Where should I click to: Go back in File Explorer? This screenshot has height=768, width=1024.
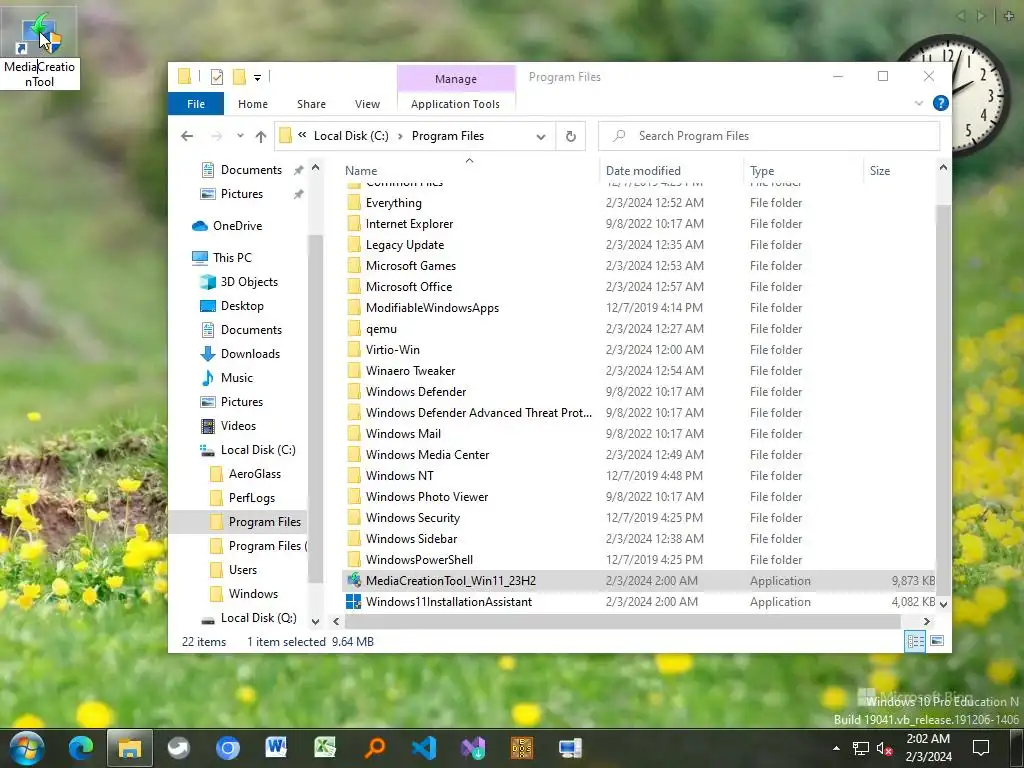[187, 136]
